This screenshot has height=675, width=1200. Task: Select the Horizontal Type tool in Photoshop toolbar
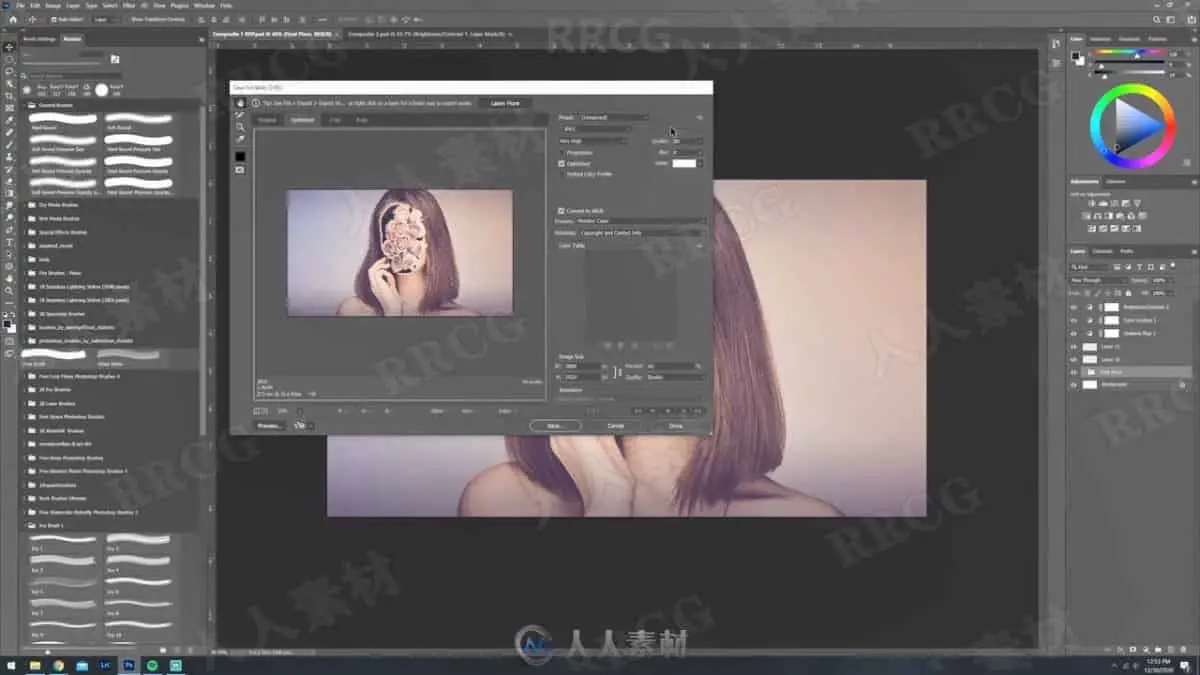10,242
